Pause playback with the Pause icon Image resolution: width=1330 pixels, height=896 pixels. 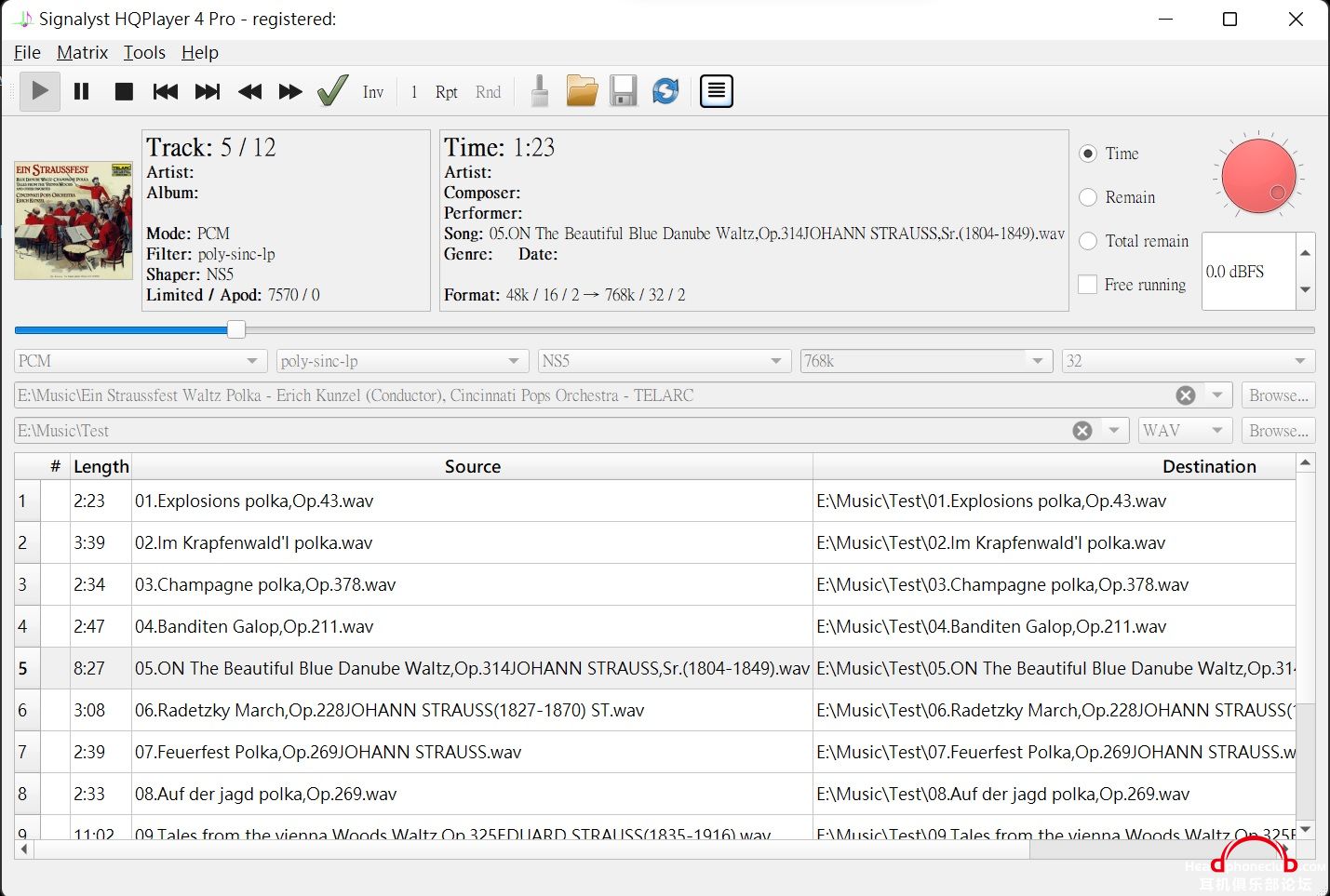(82, 91)
